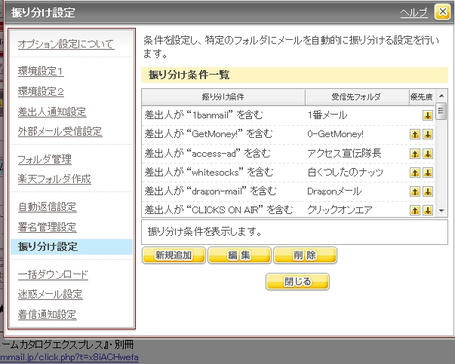Click the 受信先フォルダ column header

point(357,97)
